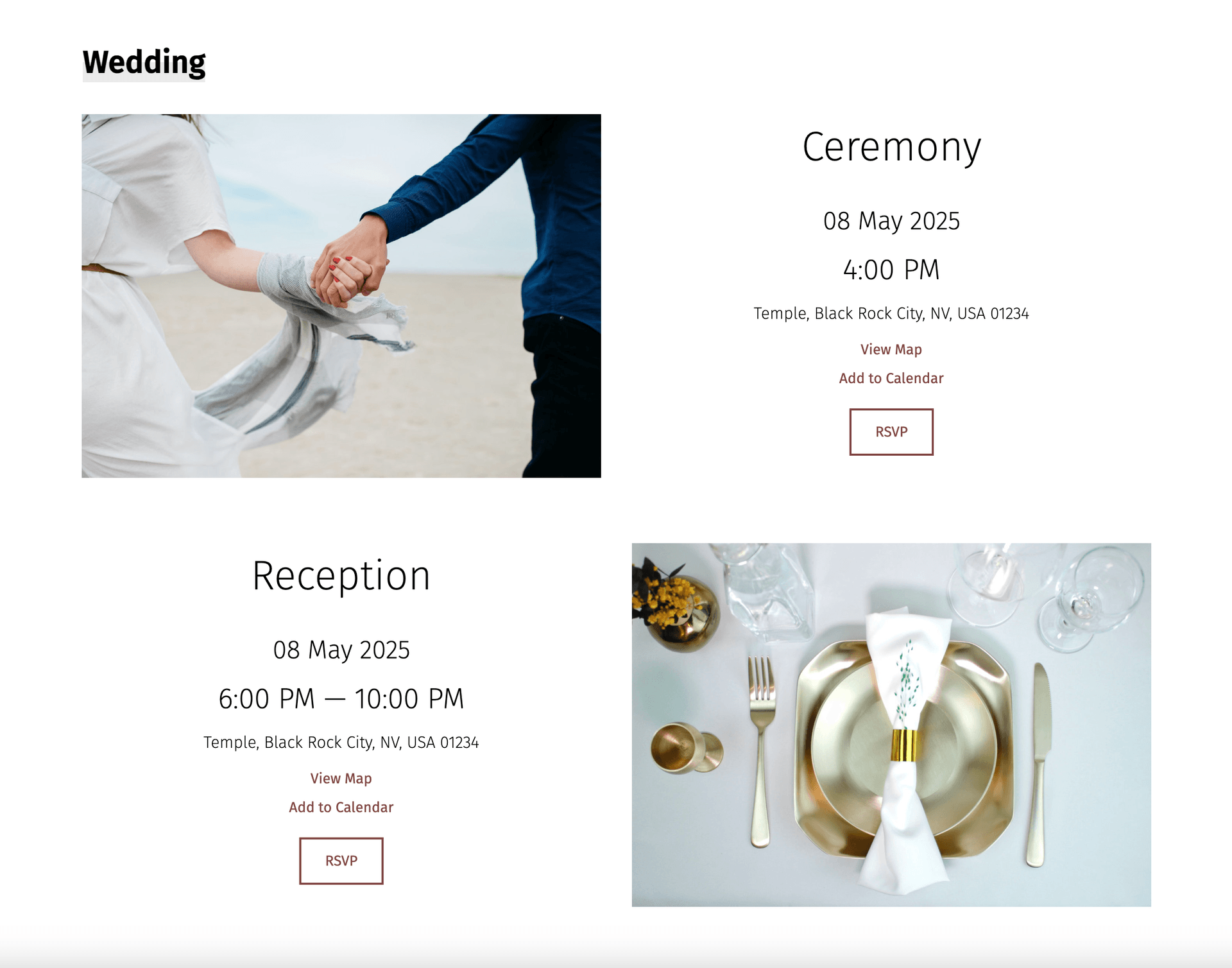RSVP to the Ceremony event
The width and height of the screenshot is (1232, 968).
click(891, 432)
